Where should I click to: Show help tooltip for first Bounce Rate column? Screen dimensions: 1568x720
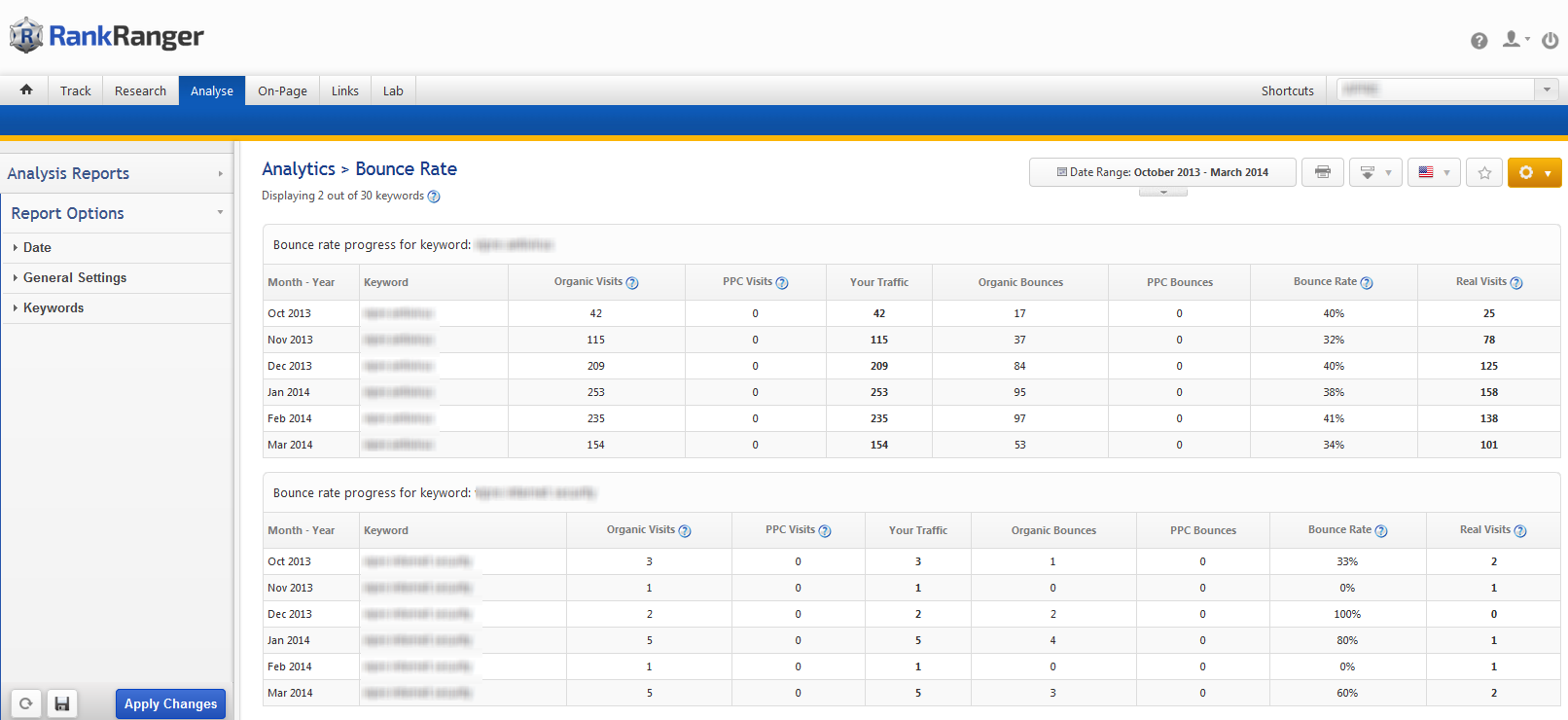[1367, 283]
